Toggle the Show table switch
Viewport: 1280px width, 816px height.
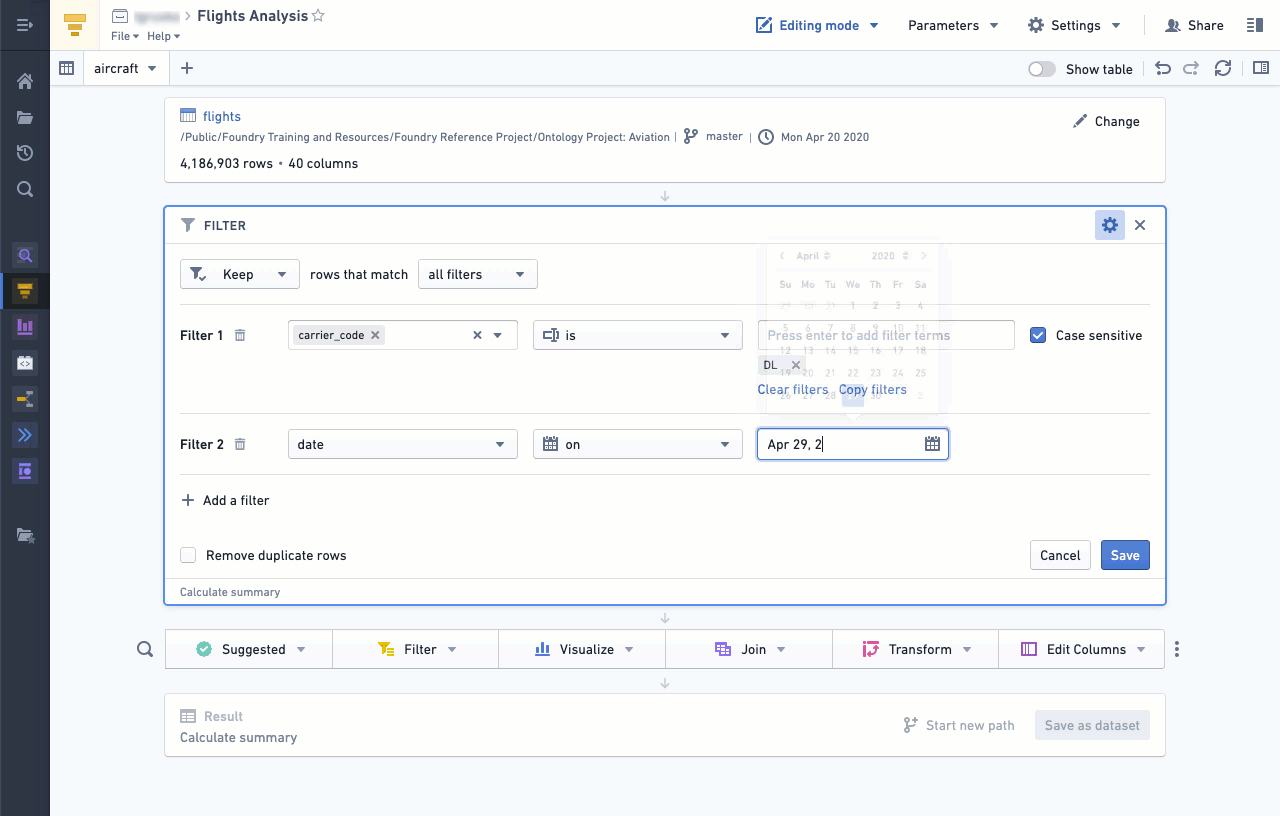point(1042,69)
